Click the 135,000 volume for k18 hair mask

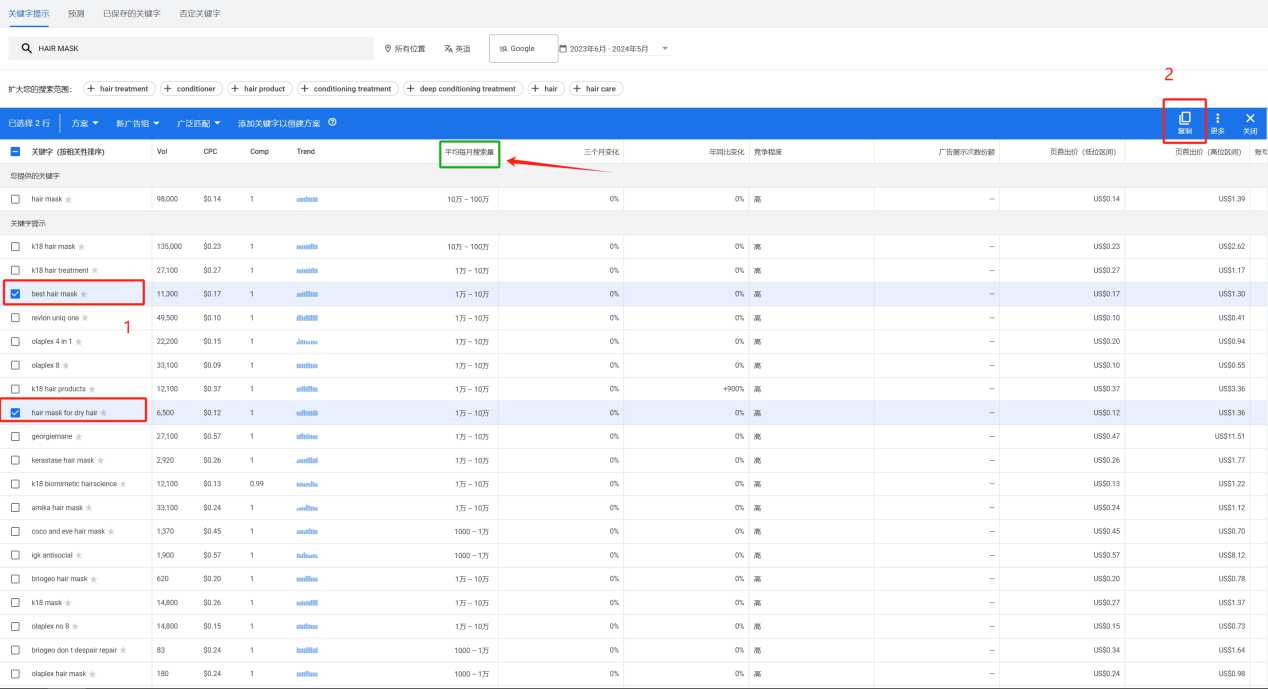pyautogui.click(x=170, y=247)
